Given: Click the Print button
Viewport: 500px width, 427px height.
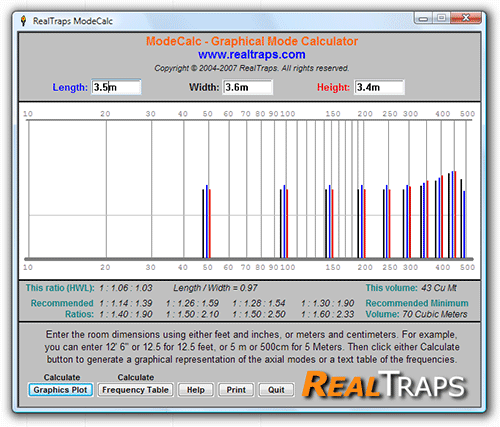Looking at the screenshot, I should (x=236, y=390).
